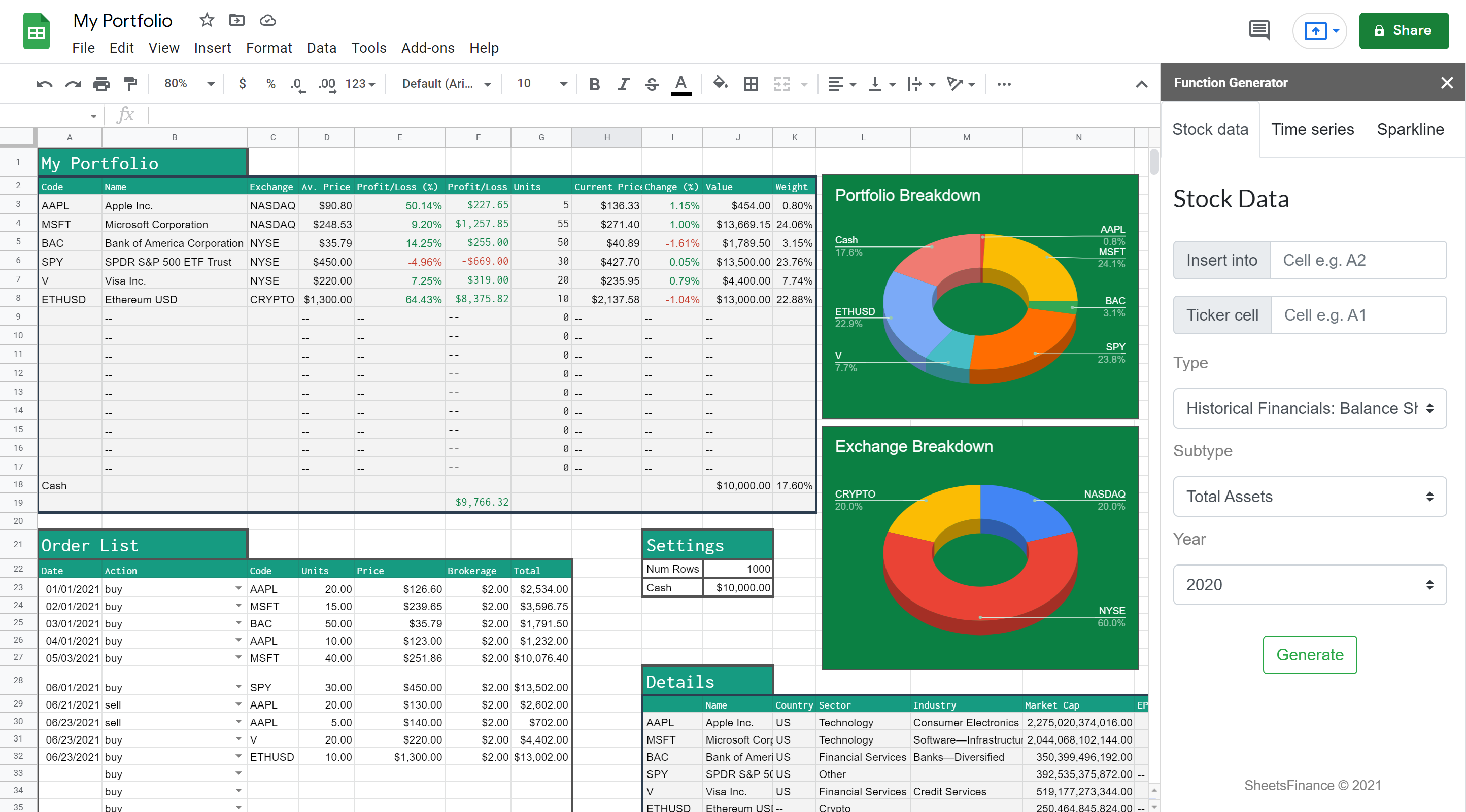Open the Data menu

[322, 48]
